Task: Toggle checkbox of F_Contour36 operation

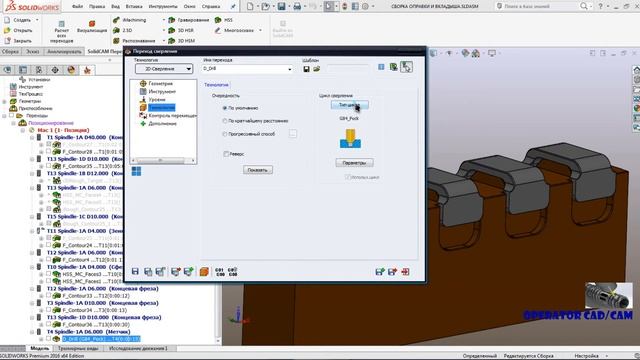Action: 49,324
